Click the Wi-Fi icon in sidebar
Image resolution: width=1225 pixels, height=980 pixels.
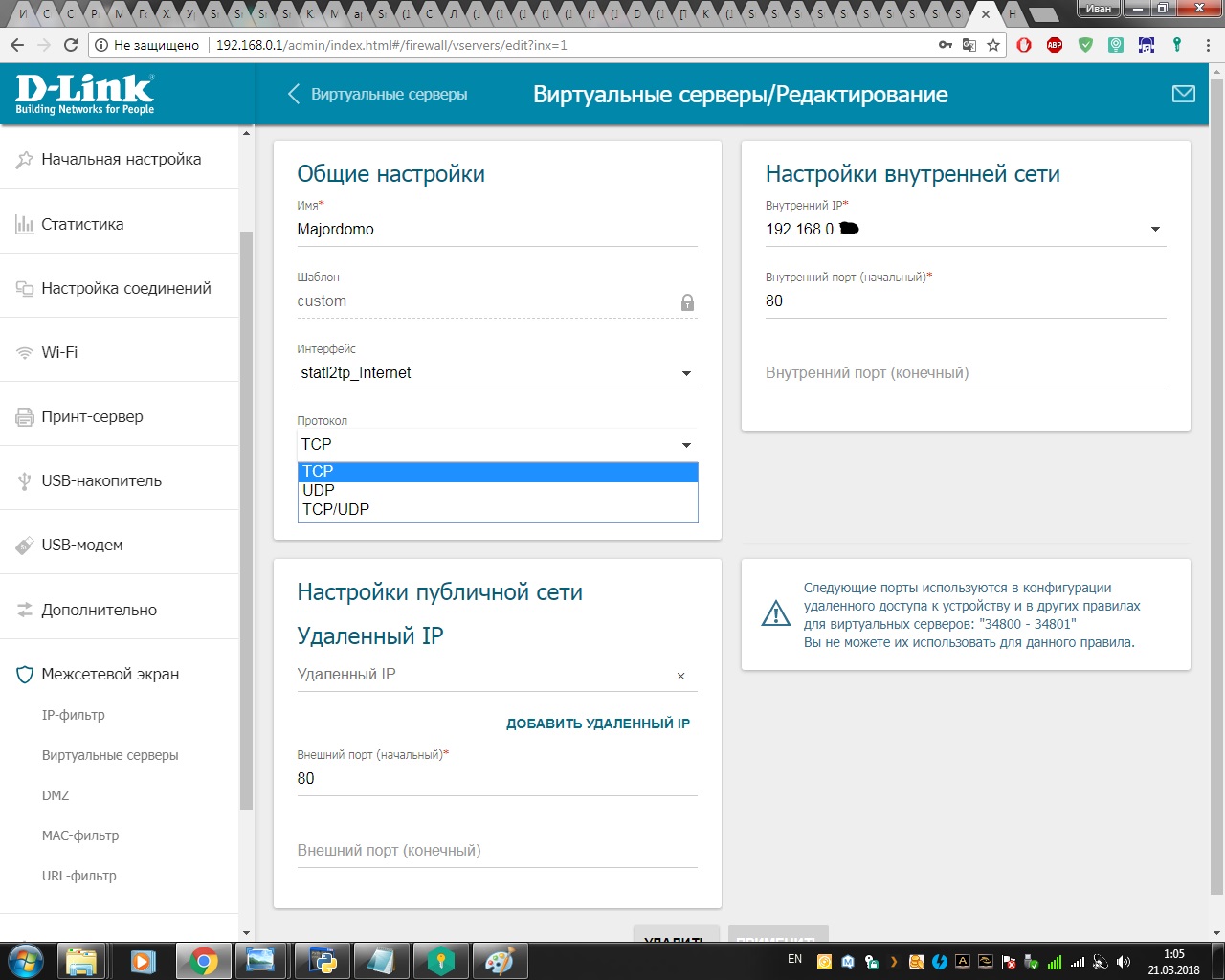point(25,353)
